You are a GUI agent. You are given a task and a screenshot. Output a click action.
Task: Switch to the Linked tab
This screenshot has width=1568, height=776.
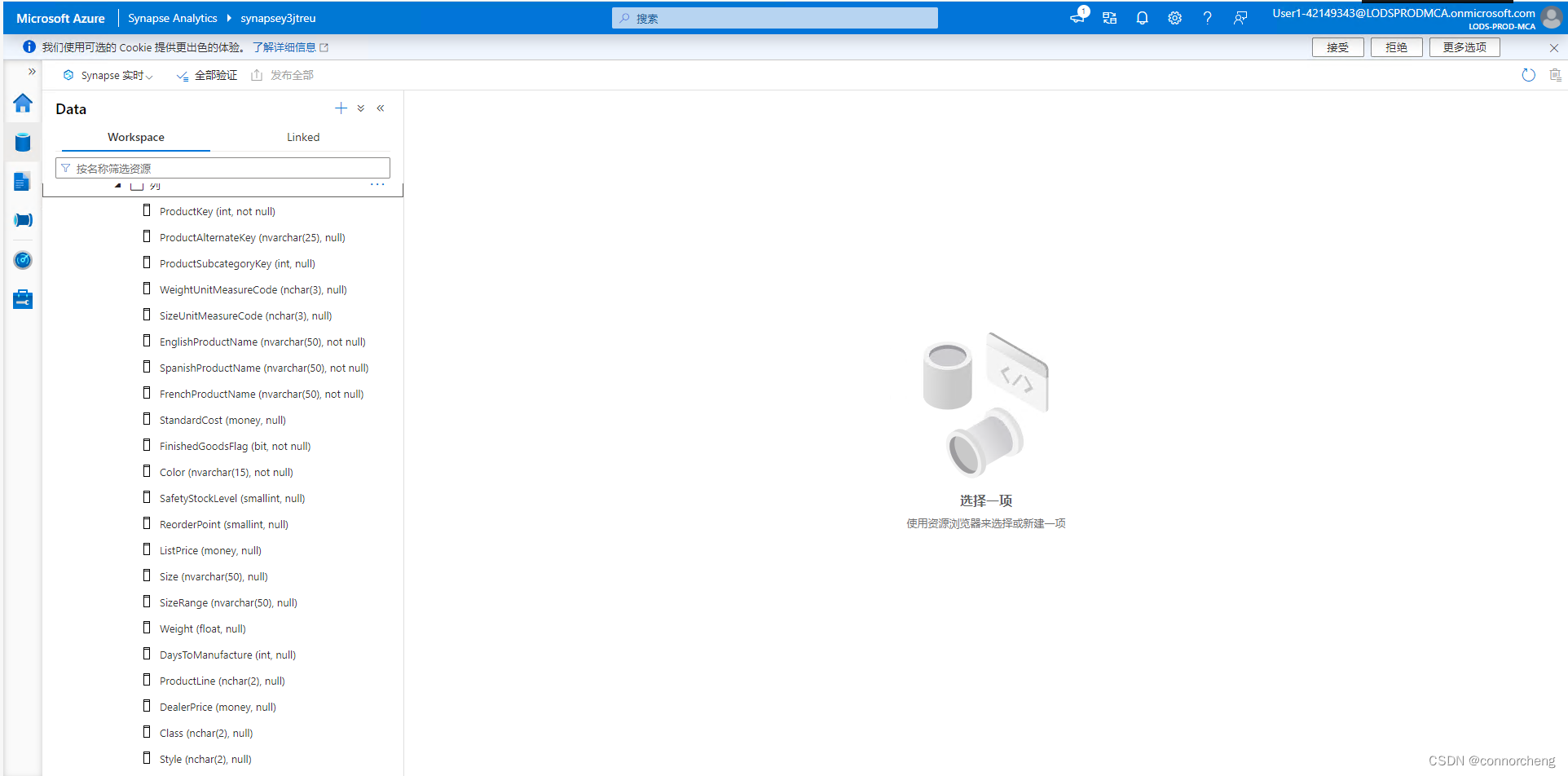[302, 137]
